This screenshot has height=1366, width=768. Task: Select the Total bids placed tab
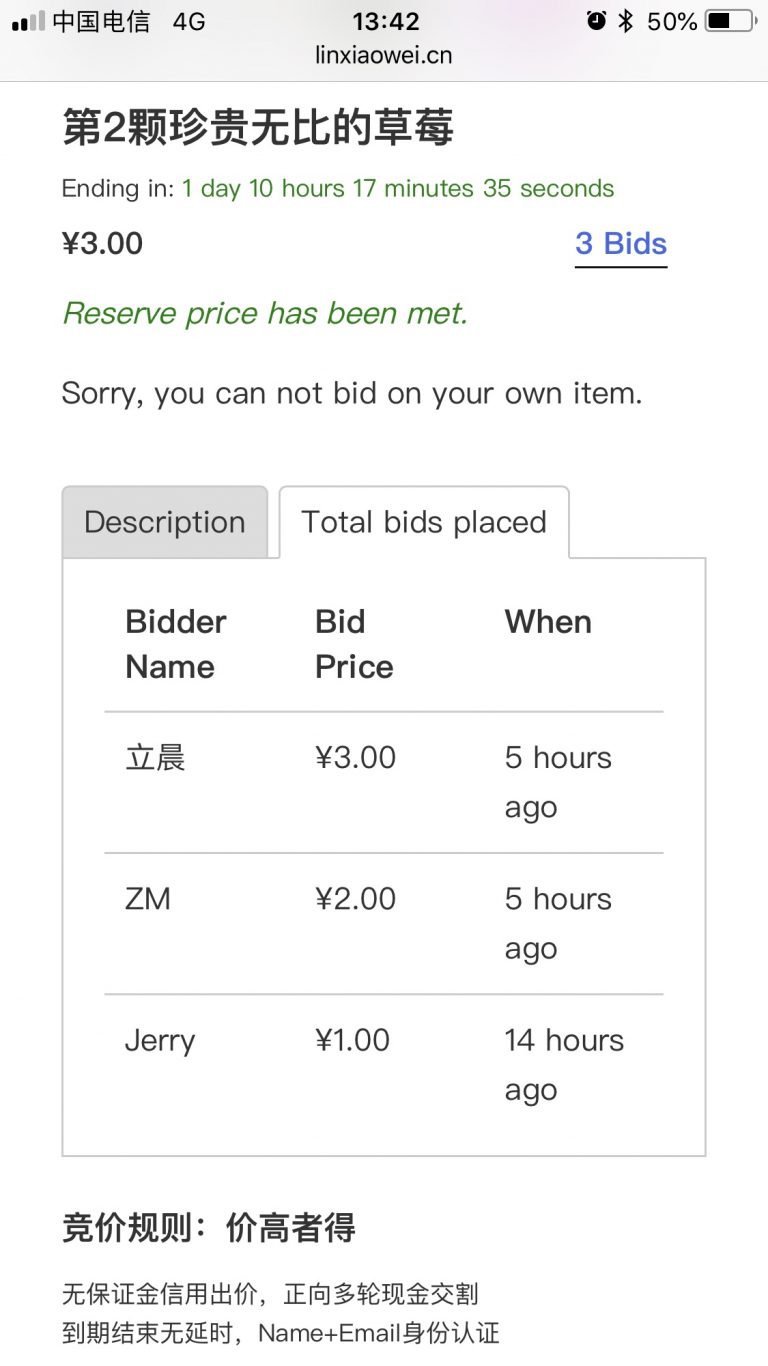tap(424, 522)
